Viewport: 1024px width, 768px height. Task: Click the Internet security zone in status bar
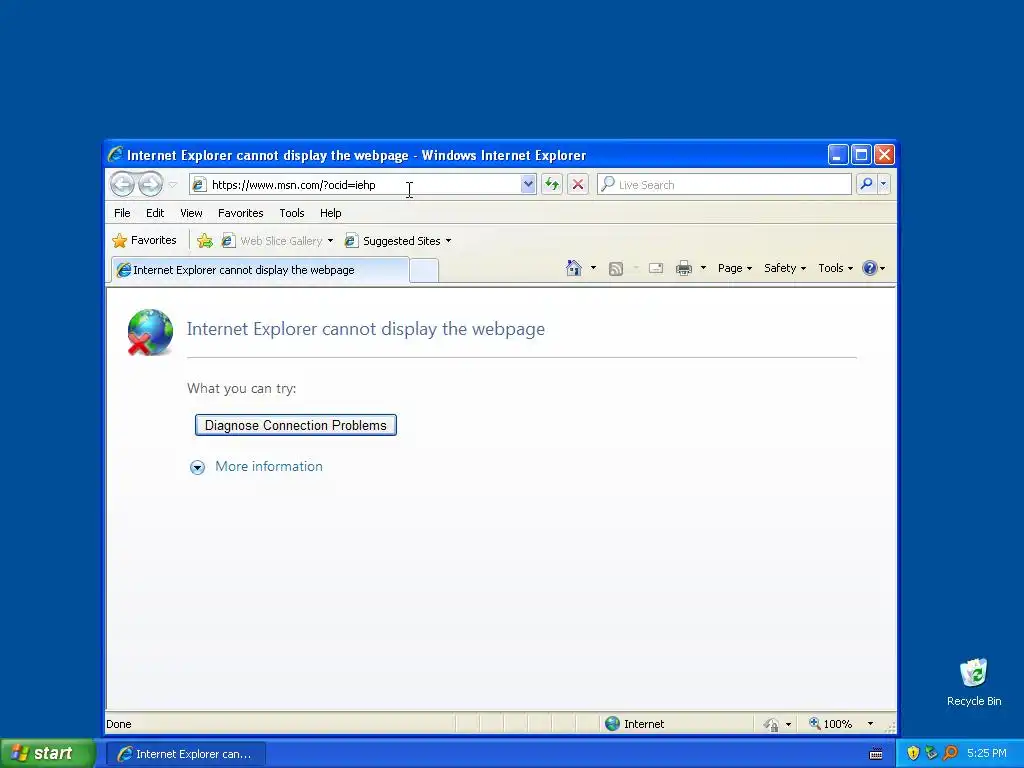pos(634,724)
